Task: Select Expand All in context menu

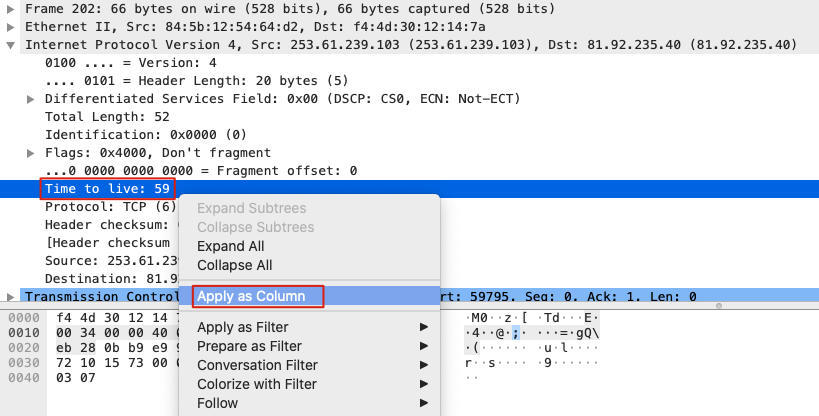Action: pyautogui.click(x=230, y=246)
